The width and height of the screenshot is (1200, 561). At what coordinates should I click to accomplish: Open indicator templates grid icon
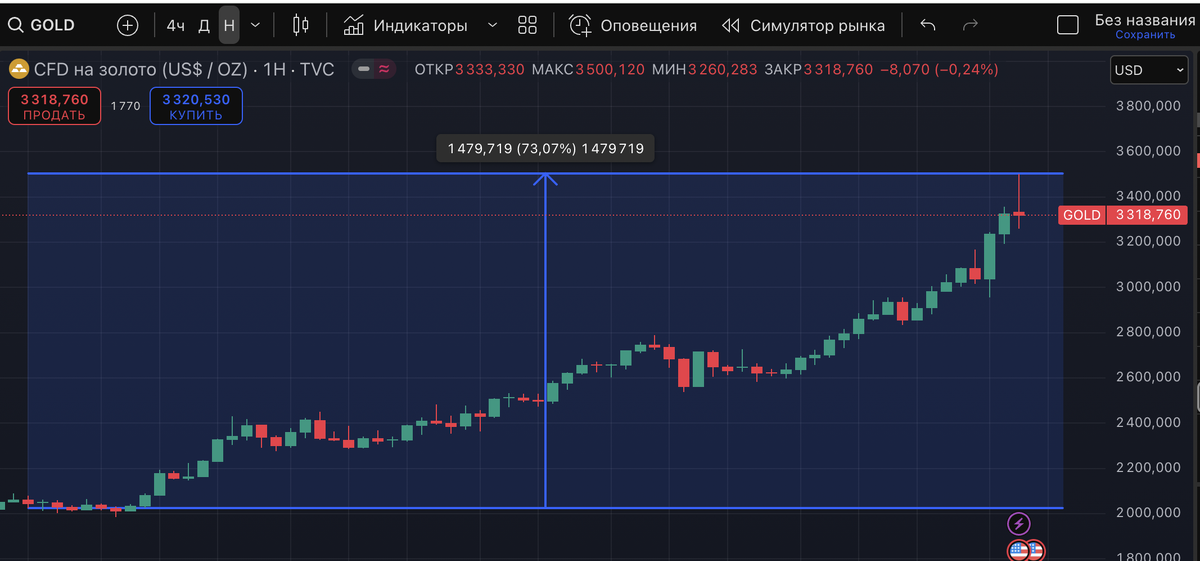click(x=528, y=25)
